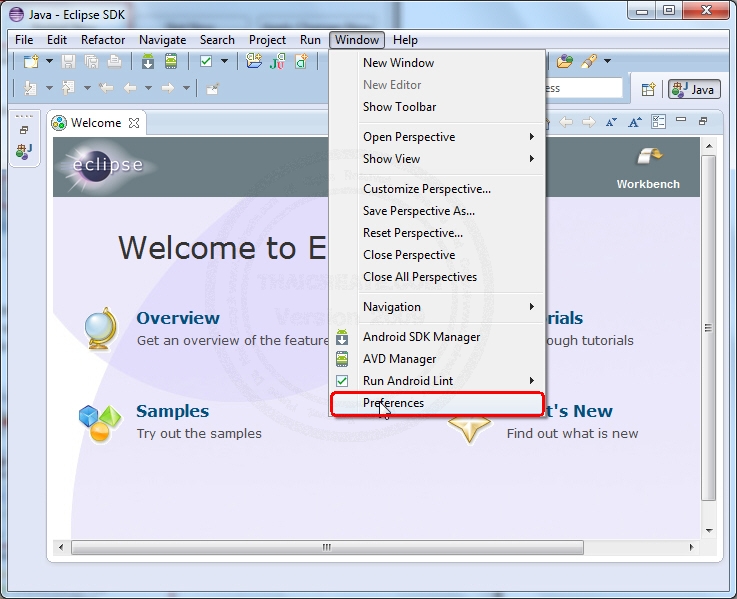
Task: Click the Save floppy disk icon
Action: (x=69, y=61)
